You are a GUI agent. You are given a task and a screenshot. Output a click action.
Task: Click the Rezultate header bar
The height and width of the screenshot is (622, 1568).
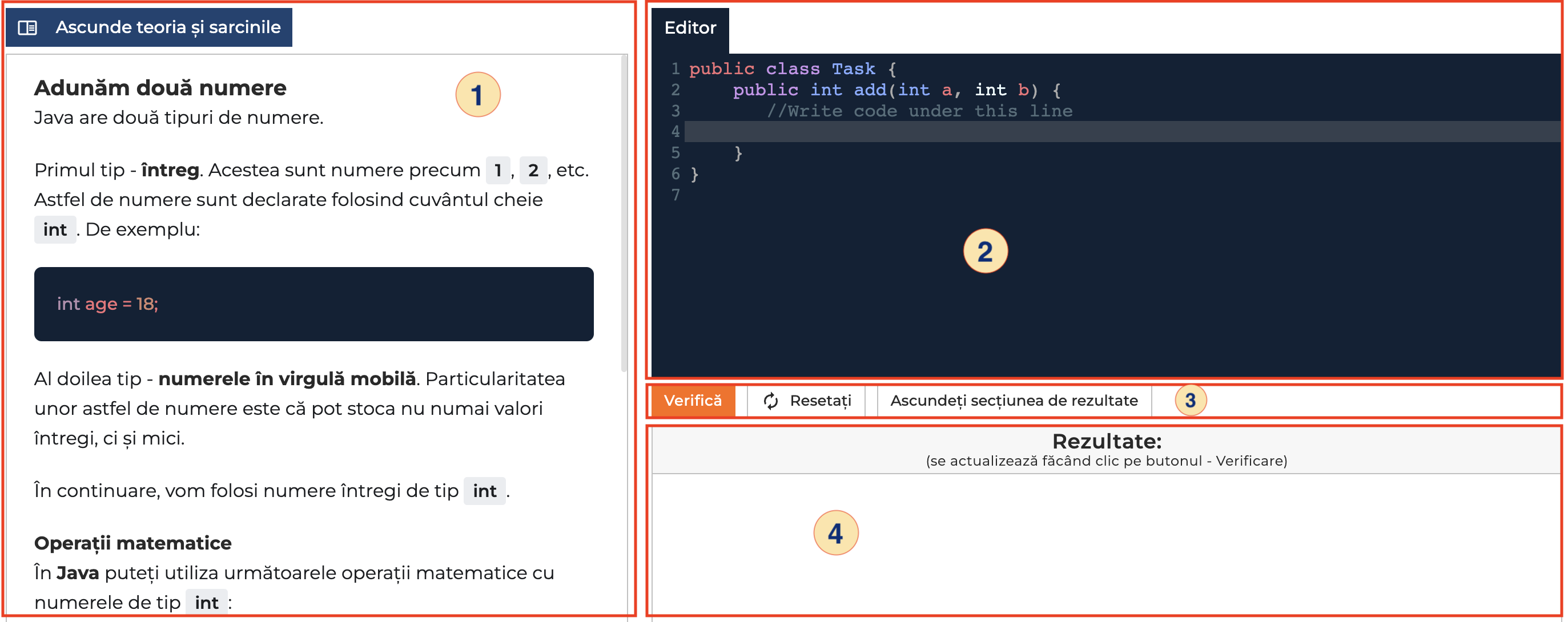click(x=1105, y=450)
